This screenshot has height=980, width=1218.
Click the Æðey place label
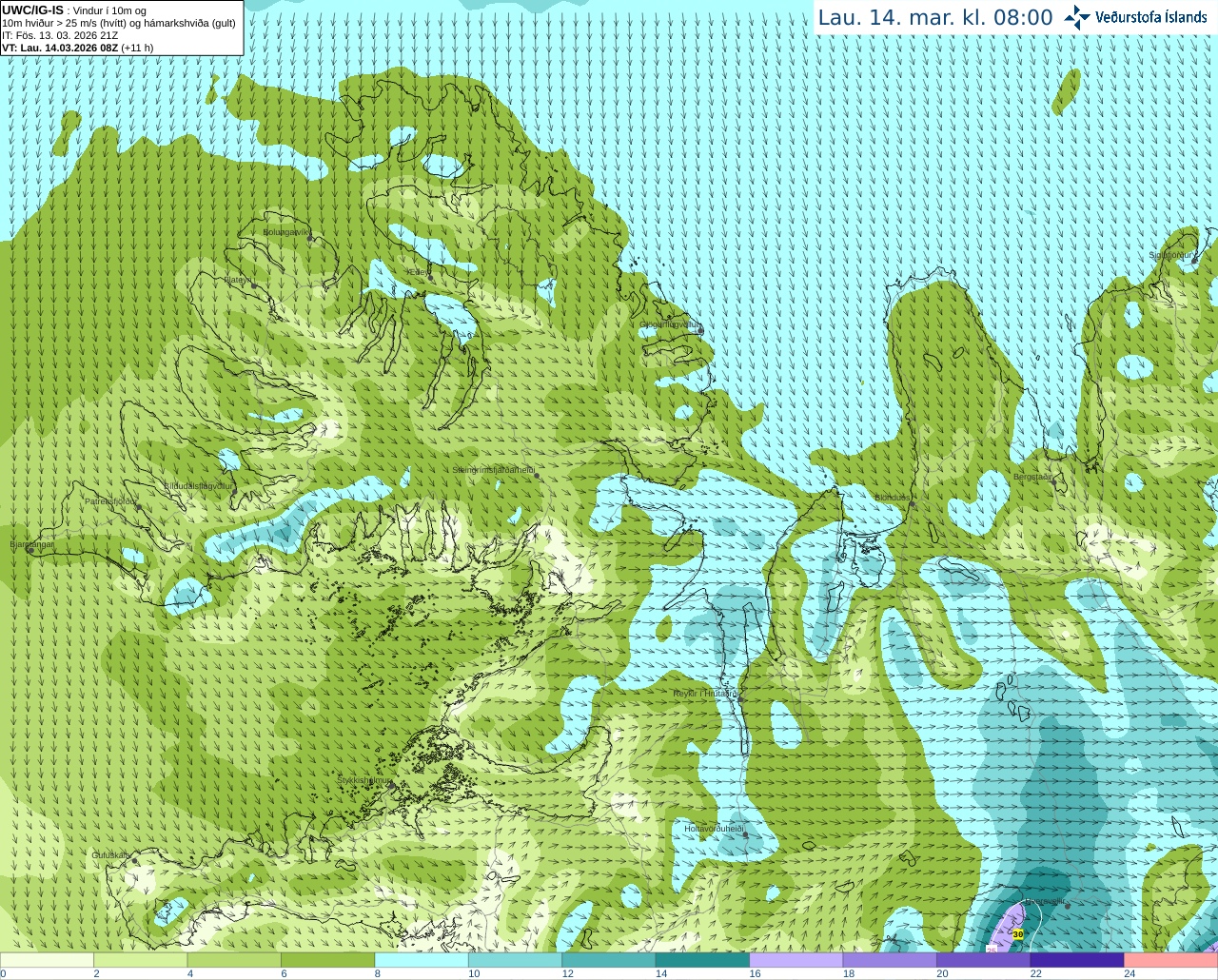pyautogui.click(x=417, y=272)
